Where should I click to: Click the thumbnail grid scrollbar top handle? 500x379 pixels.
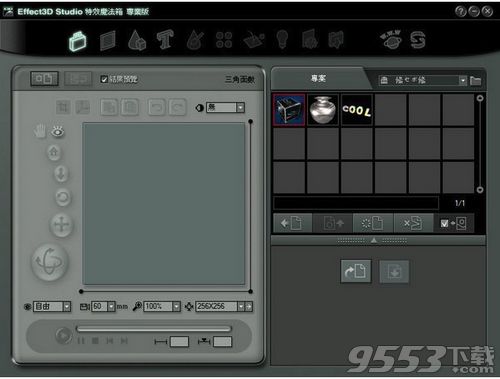pos(480,98)
